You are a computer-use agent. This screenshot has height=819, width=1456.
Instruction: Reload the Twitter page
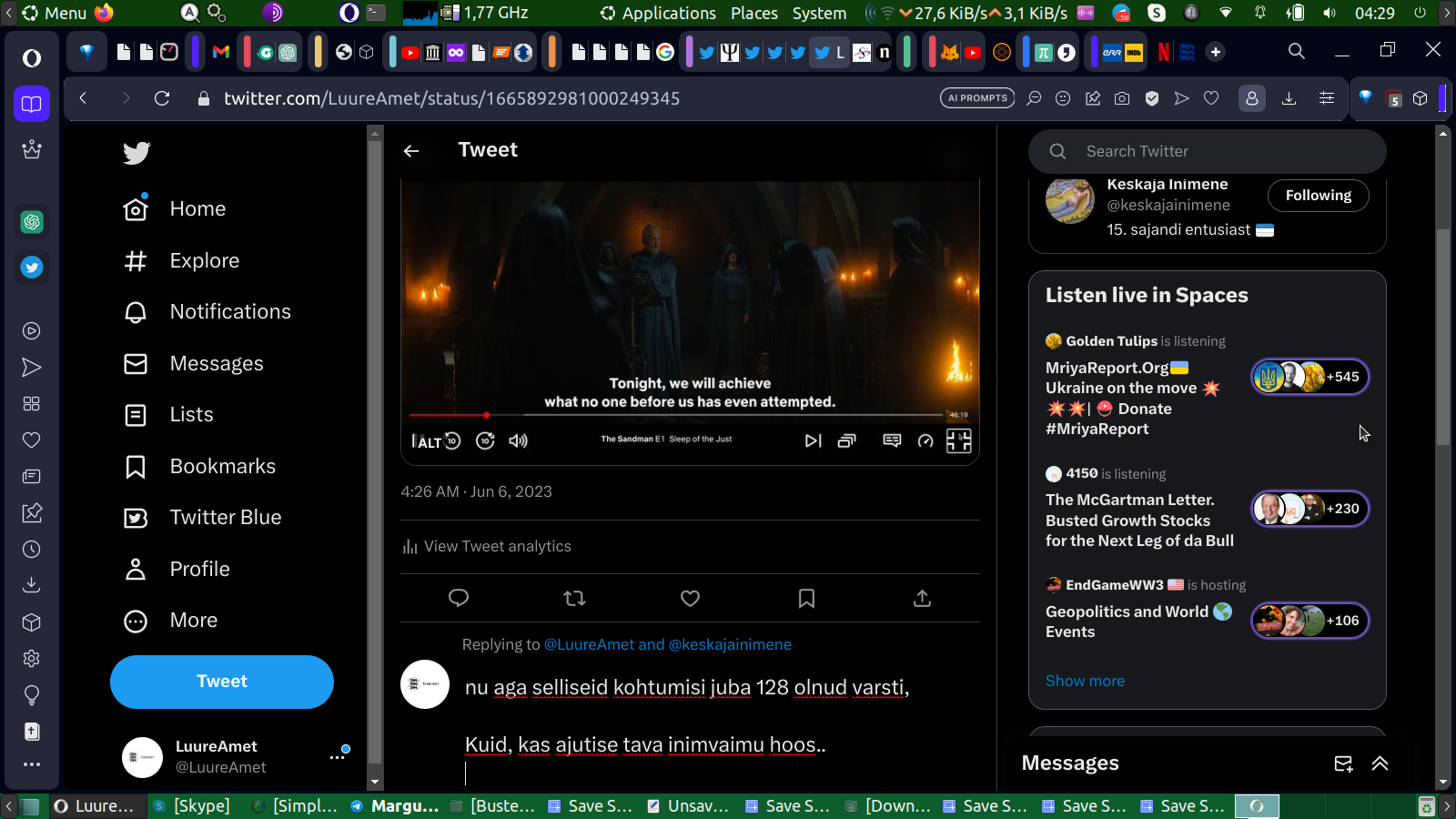[x=162, y=98]
